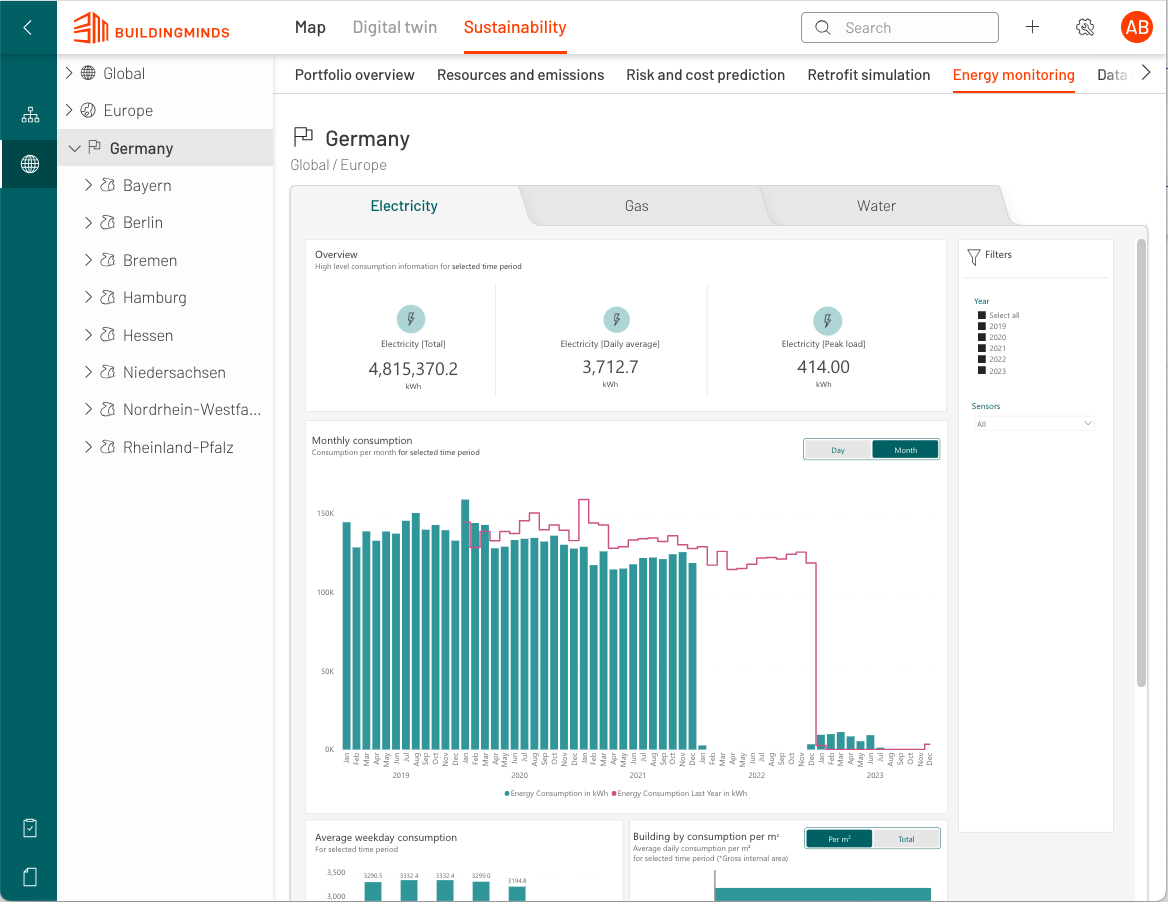Image resolution: width=1168 pixels, height=902 pixels.
Task: Go back using the left arrow icon
Action: click(x=28, y=28)
